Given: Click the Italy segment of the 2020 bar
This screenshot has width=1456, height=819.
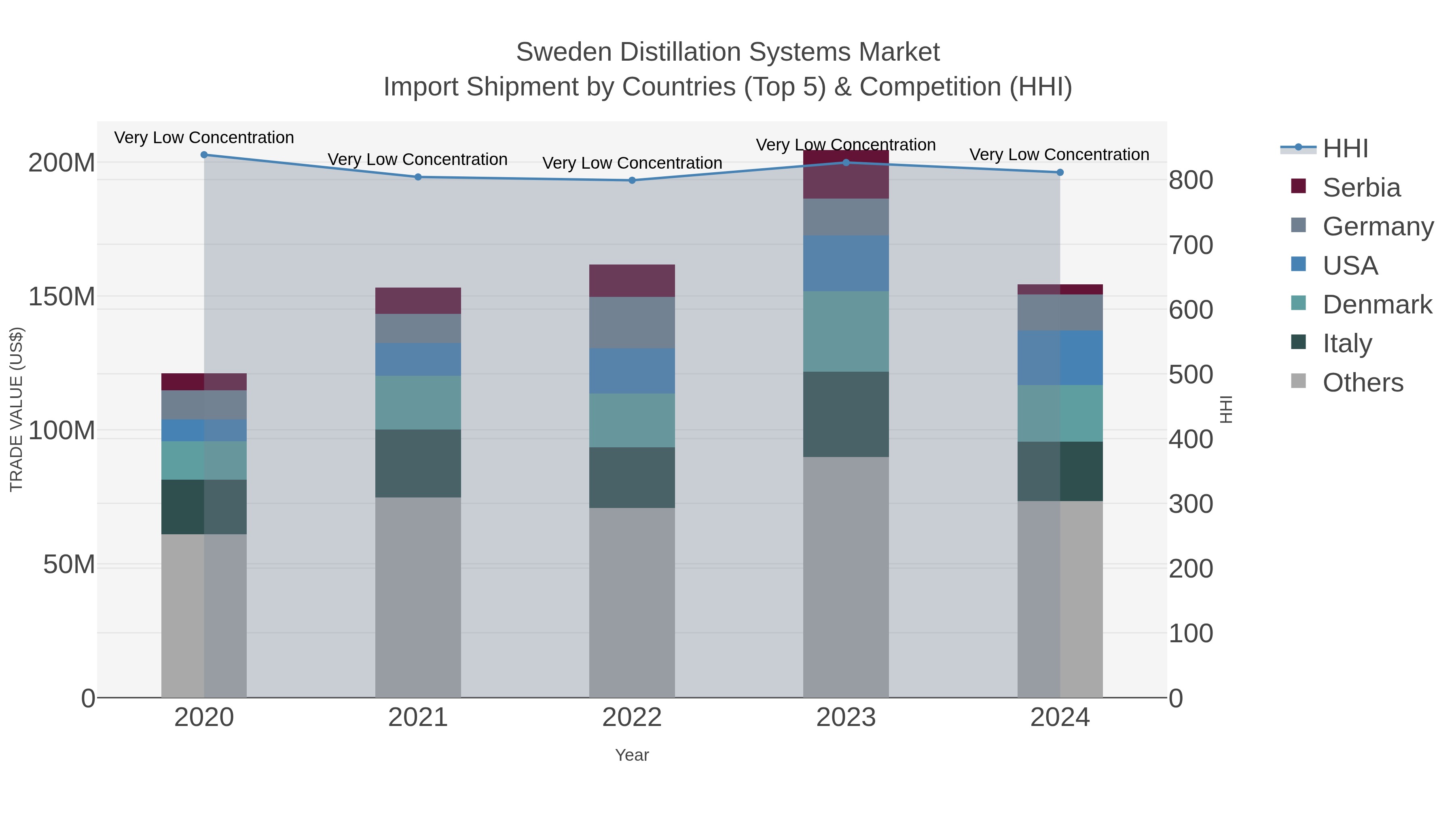Looking at the screenshot, I should pyautogui.click(x=204, y=507).
